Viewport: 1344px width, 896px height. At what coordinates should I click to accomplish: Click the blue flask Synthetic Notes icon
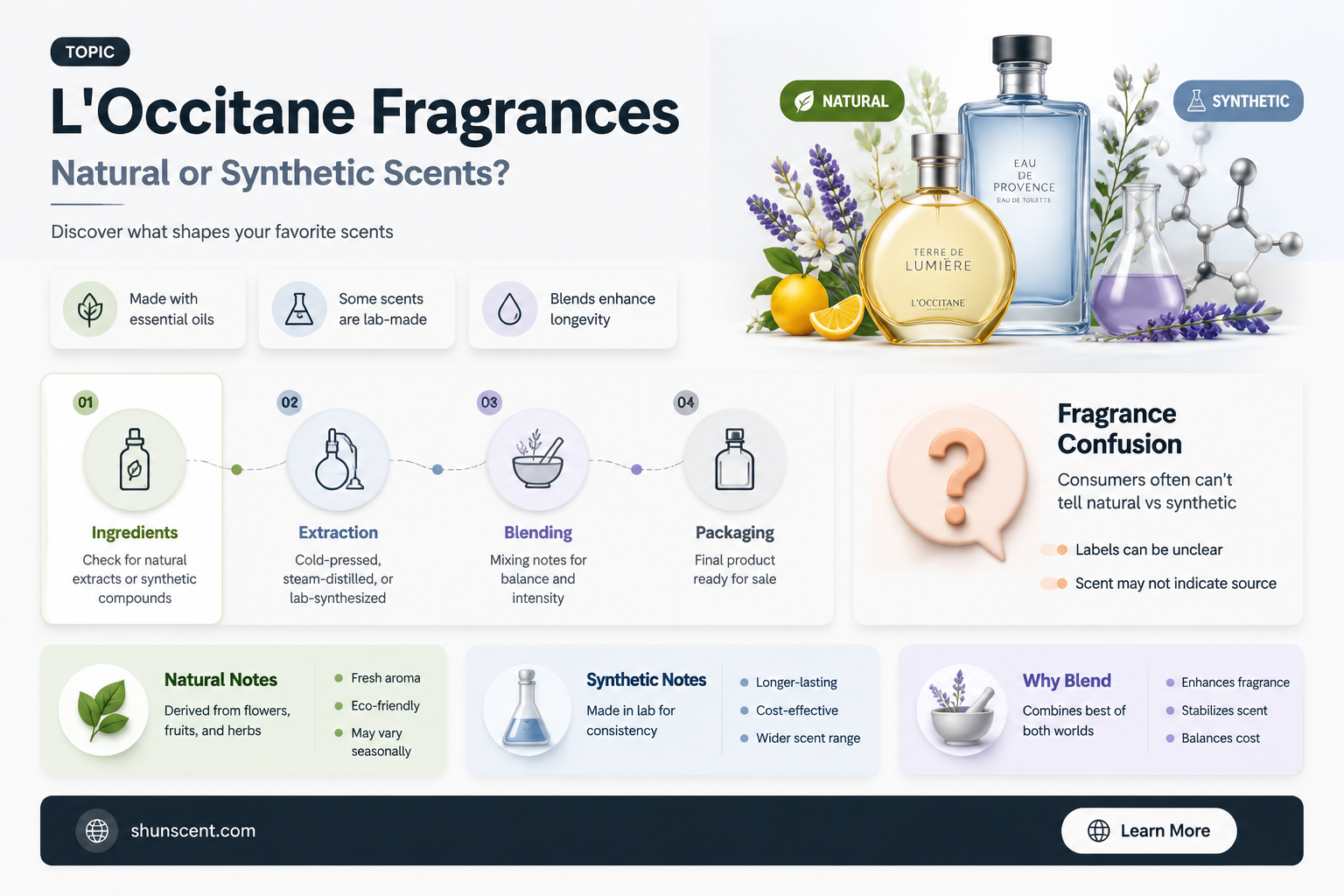click(527, 710)
